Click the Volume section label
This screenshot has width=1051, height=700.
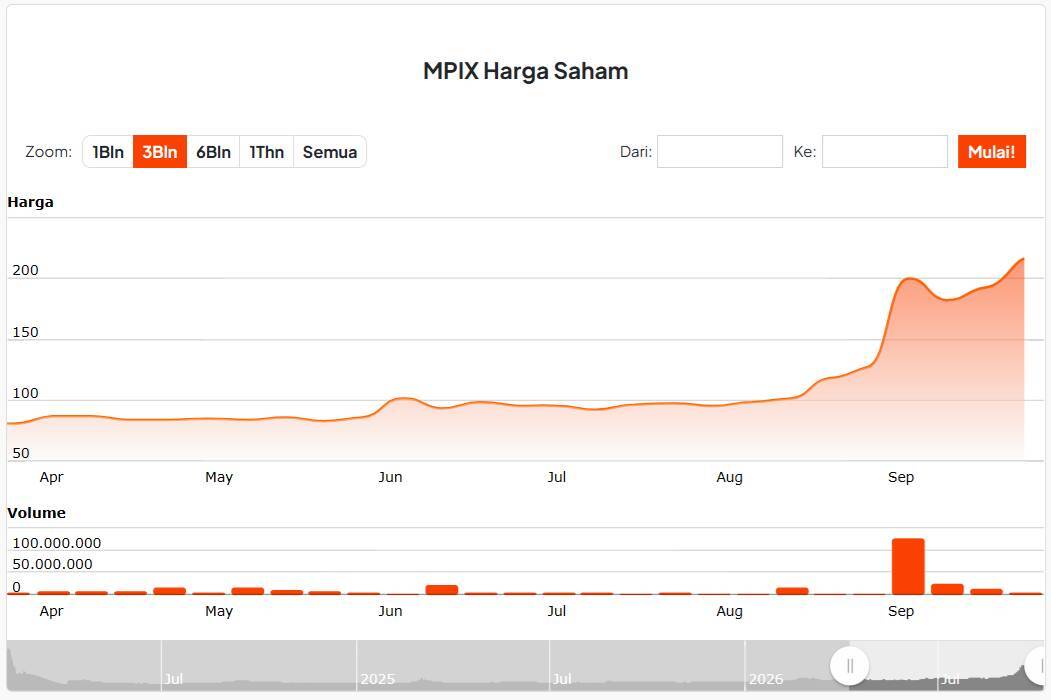click(x=36, y=513)
